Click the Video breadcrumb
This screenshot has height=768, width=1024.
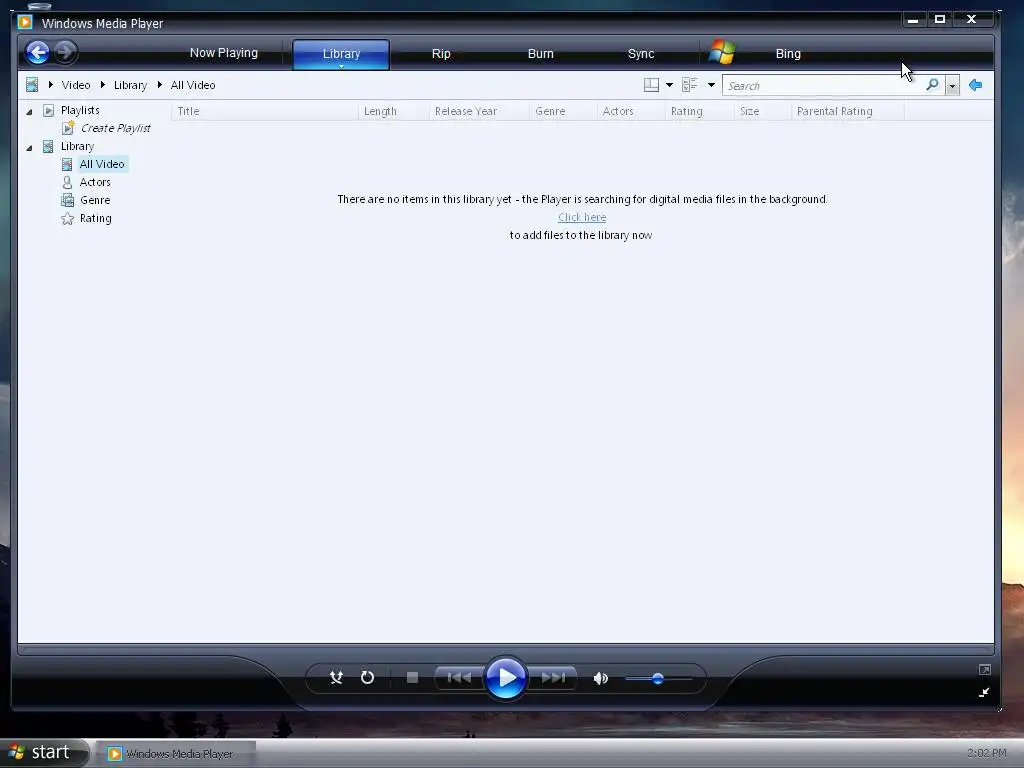pyautogui.click(x=76, y=85)
